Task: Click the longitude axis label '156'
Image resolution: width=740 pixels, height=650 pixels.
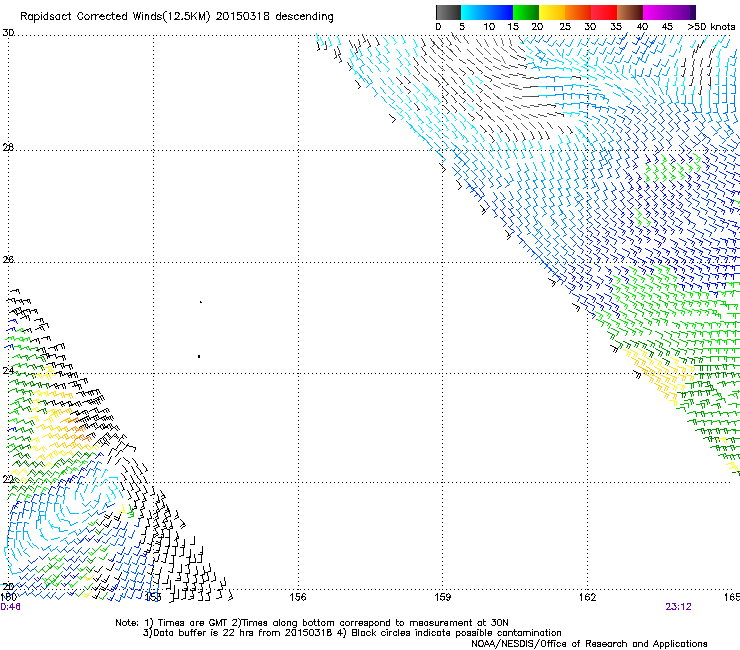Action: [x=298, y=597]
